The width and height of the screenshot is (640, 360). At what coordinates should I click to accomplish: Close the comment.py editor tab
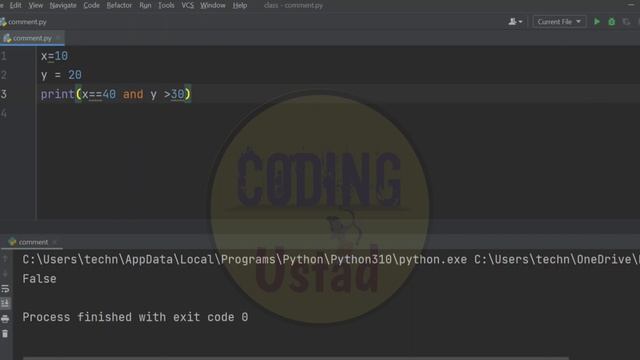58,38
